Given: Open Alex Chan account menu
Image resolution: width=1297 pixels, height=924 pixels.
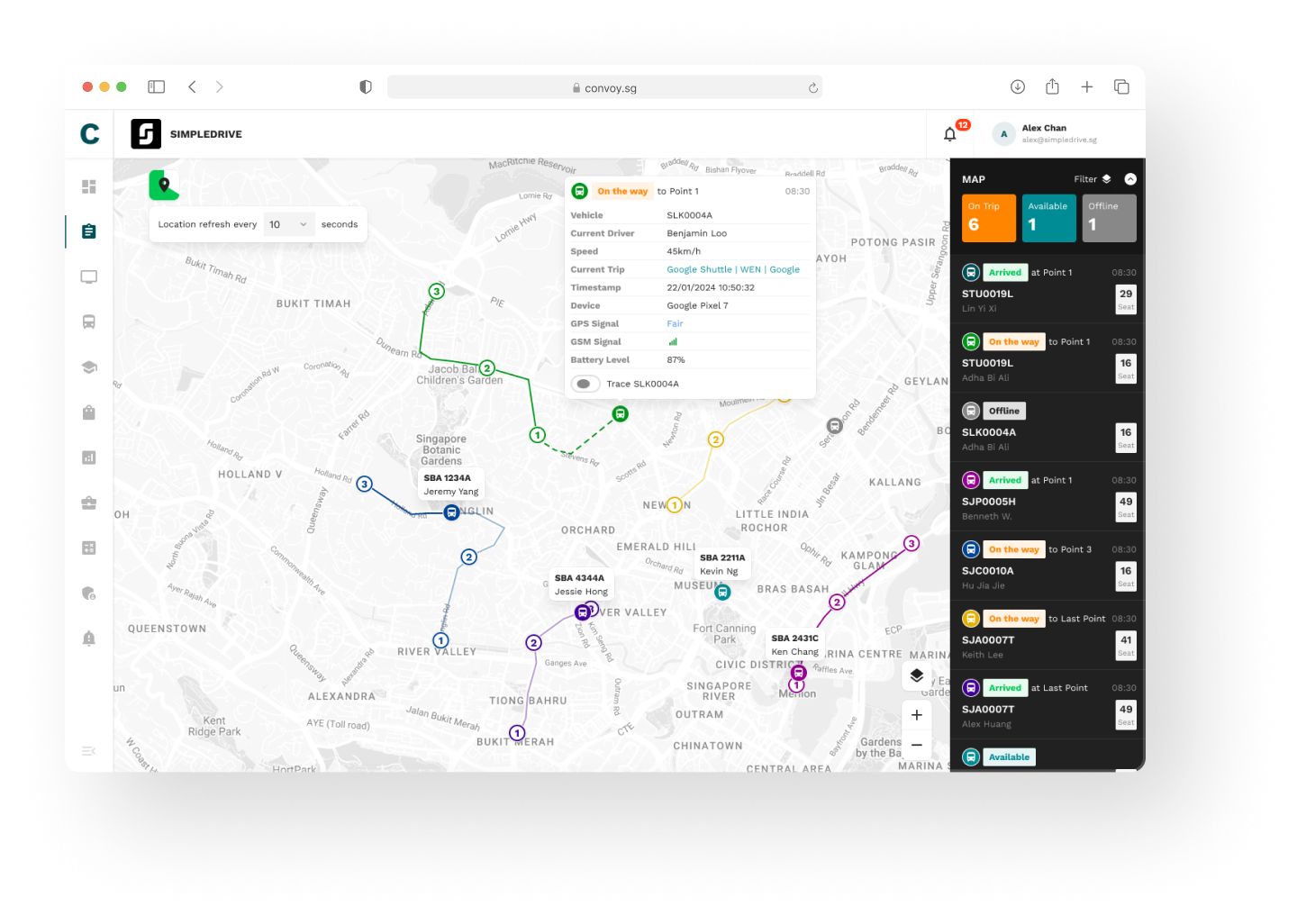Looking at the screenshot, I should tap(1045, 133).
